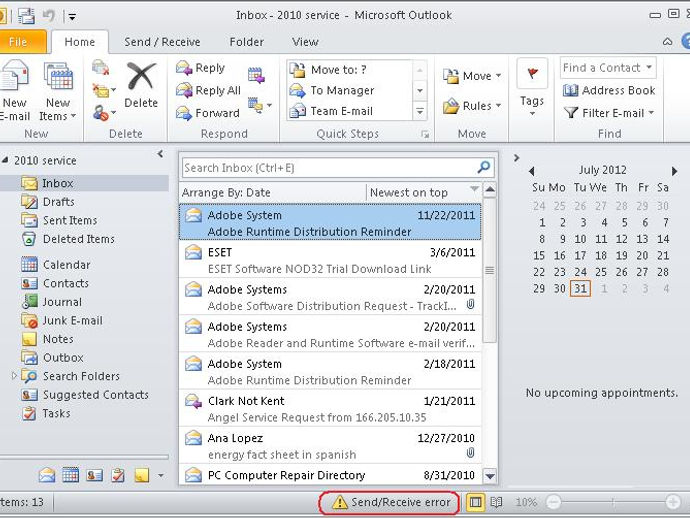Click the Ignore conversation icon
The height and width of the screenshot is (518, 690).
tap(101, 68)
